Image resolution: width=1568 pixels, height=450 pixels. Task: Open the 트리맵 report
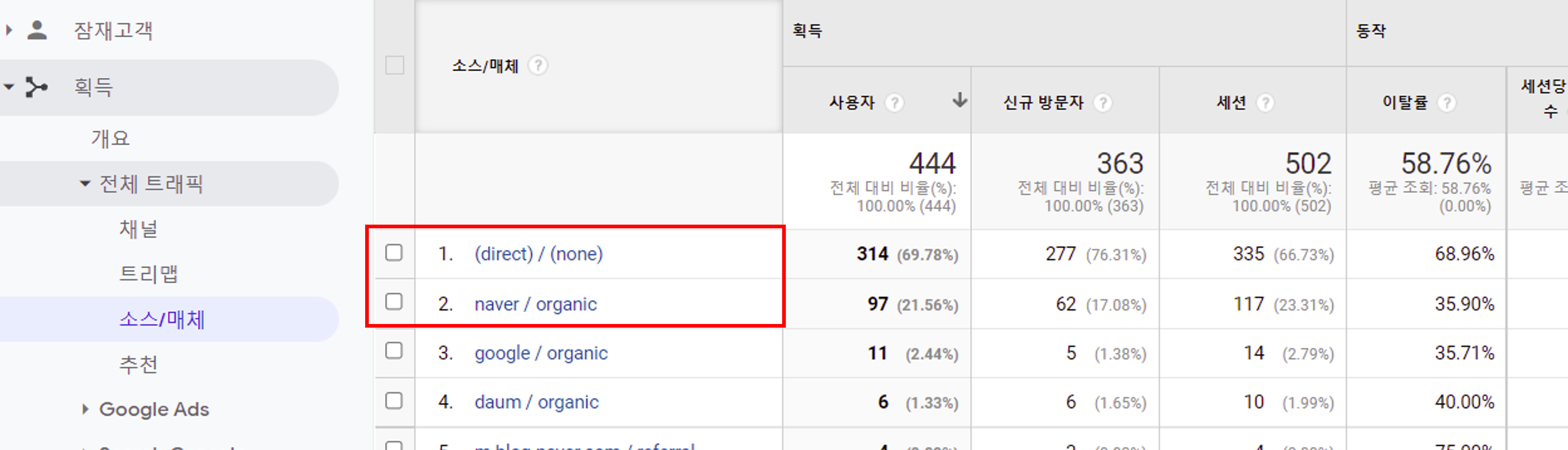148,274
